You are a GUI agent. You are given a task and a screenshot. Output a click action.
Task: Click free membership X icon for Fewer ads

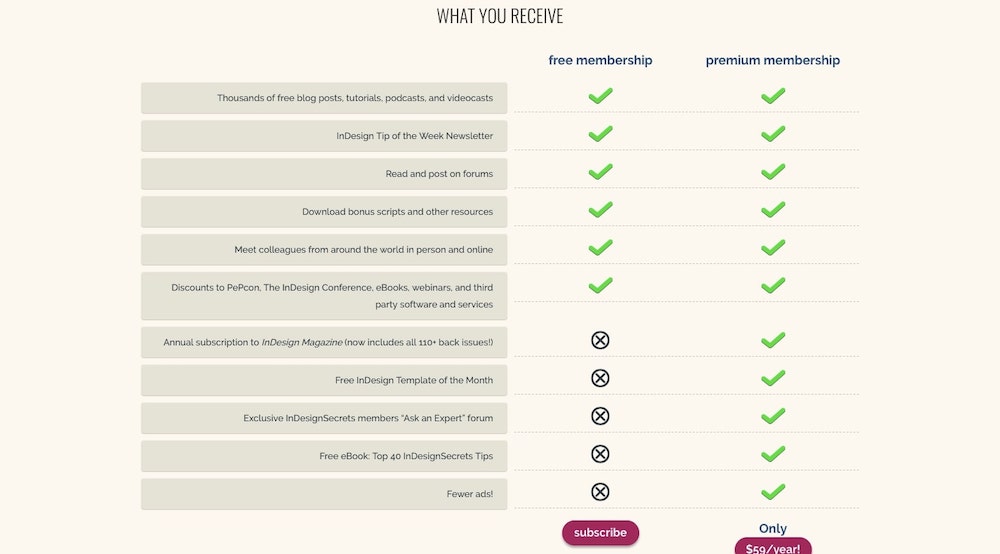(600, 492)
